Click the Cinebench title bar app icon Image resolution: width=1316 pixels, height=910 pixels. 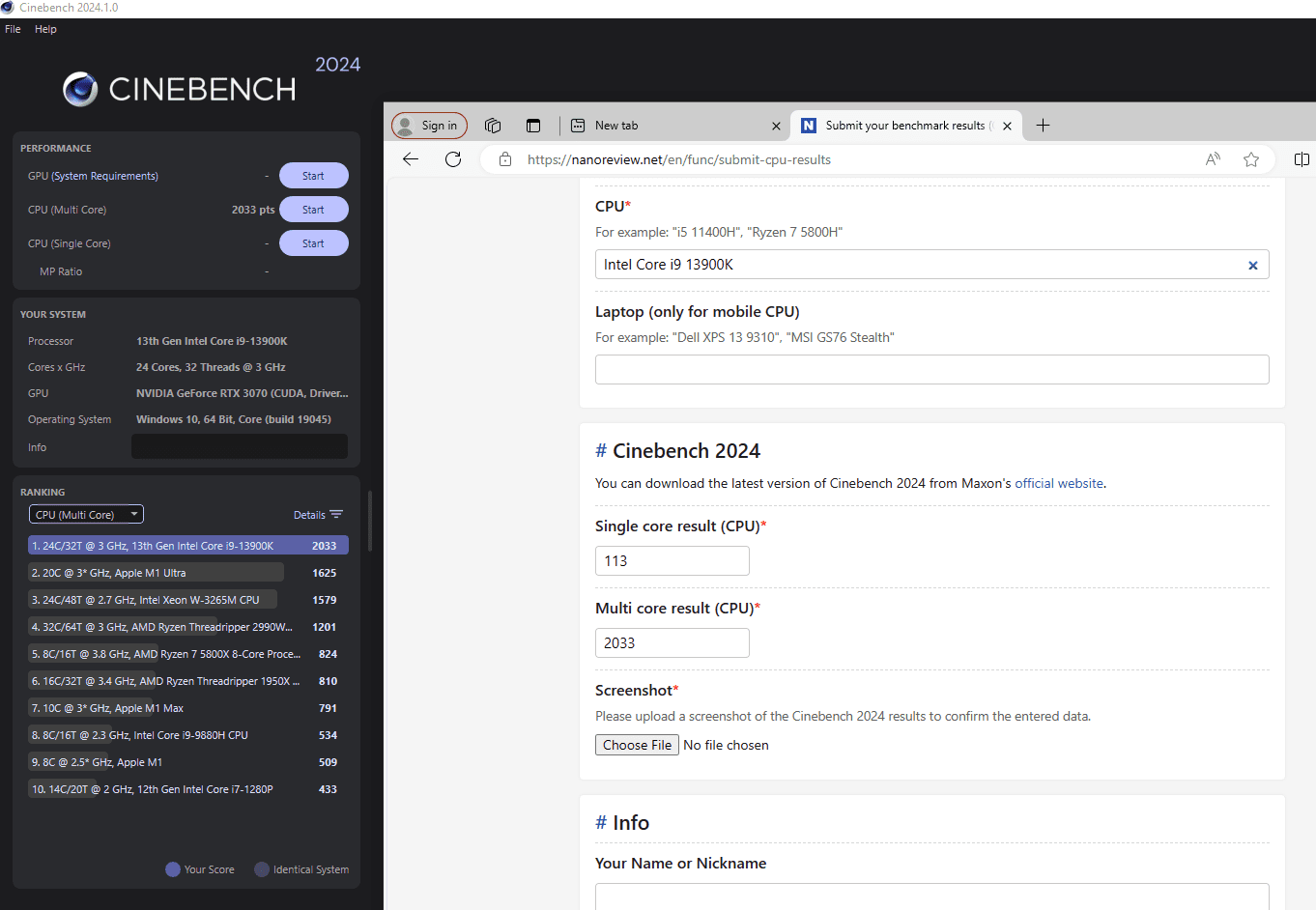[x=8, y=7]
